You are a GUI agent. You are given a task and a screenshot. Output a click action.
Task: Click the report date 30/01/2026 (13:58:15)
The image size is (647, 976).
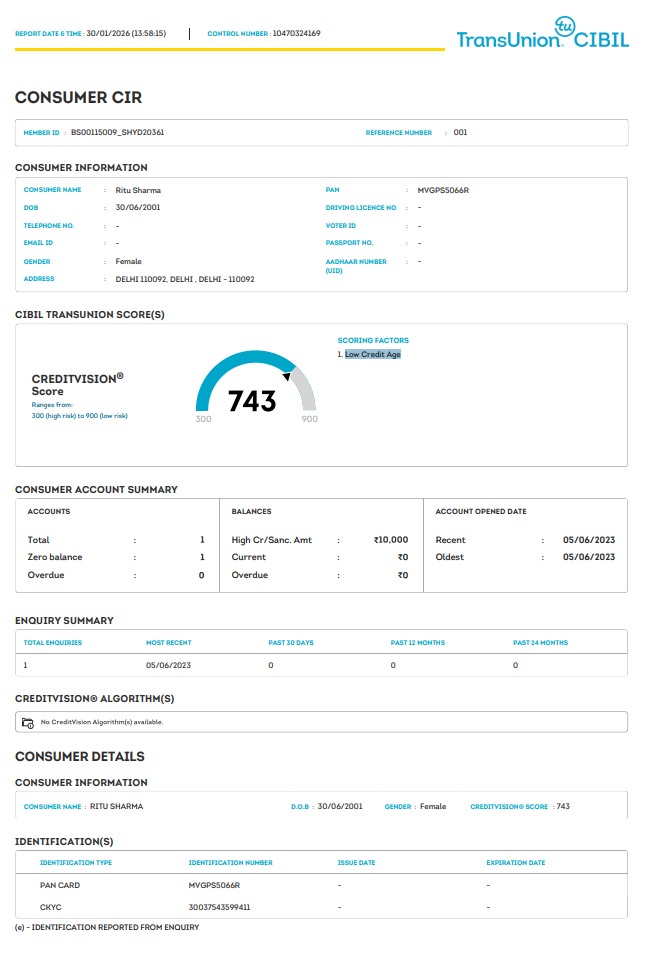126,34
